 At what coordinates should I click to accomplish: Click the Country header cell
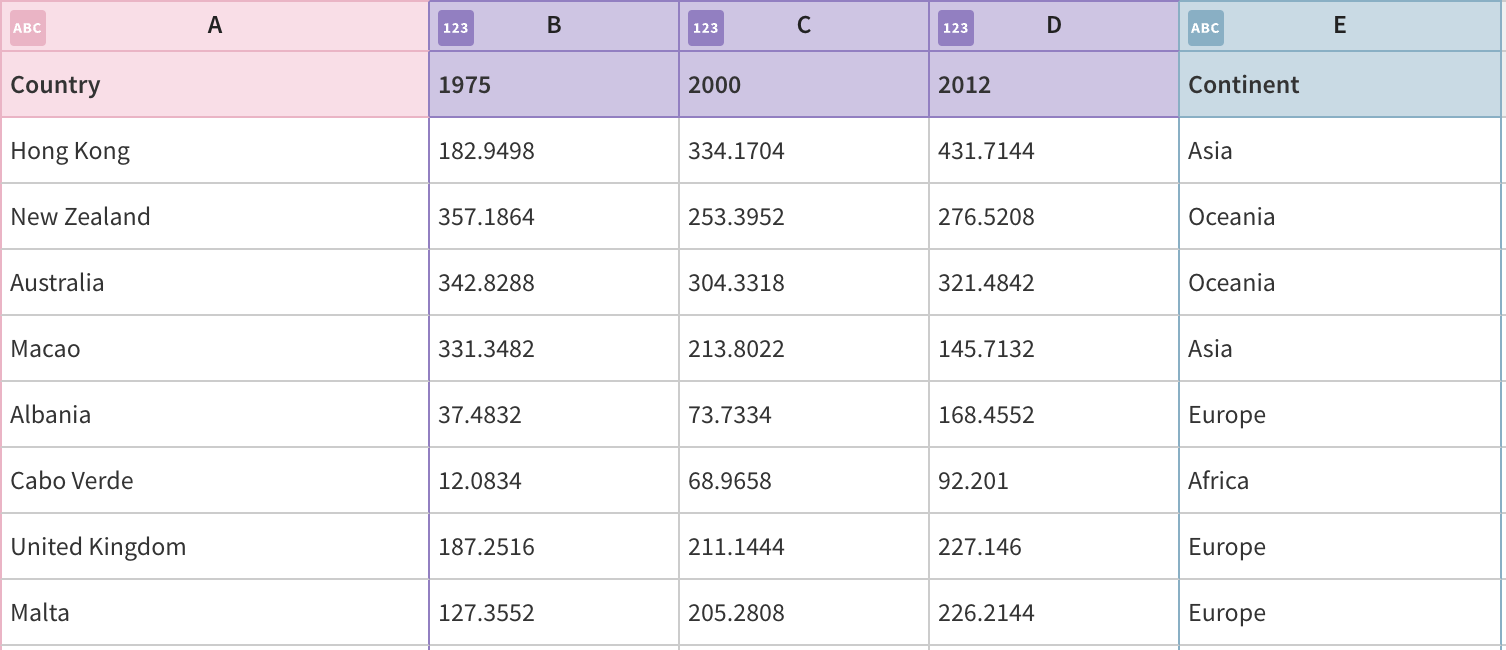click(x=215, y=85)
